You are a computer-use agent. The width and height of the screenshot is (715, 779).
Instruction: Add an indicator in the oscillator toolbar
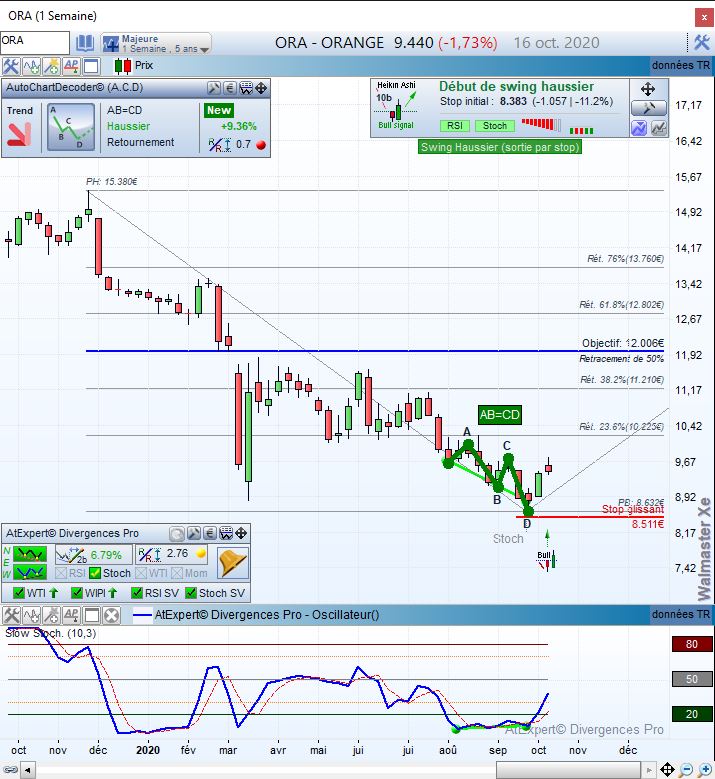tap(31, 616)
